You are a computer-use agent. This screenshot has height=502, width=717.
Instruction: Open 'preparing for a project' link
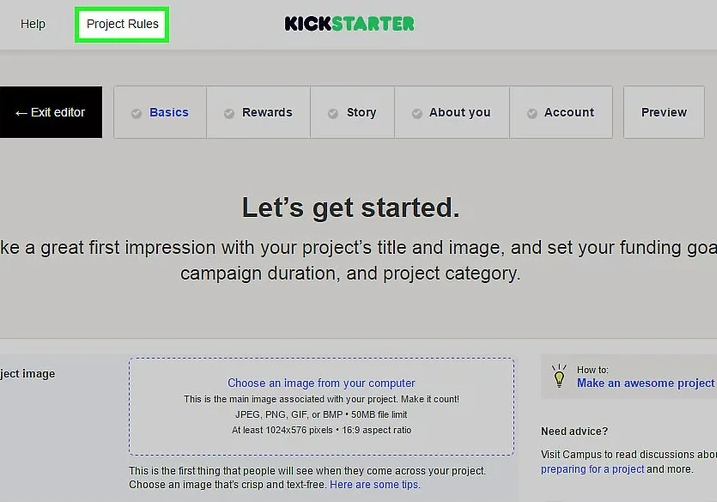tap(593, 469)
